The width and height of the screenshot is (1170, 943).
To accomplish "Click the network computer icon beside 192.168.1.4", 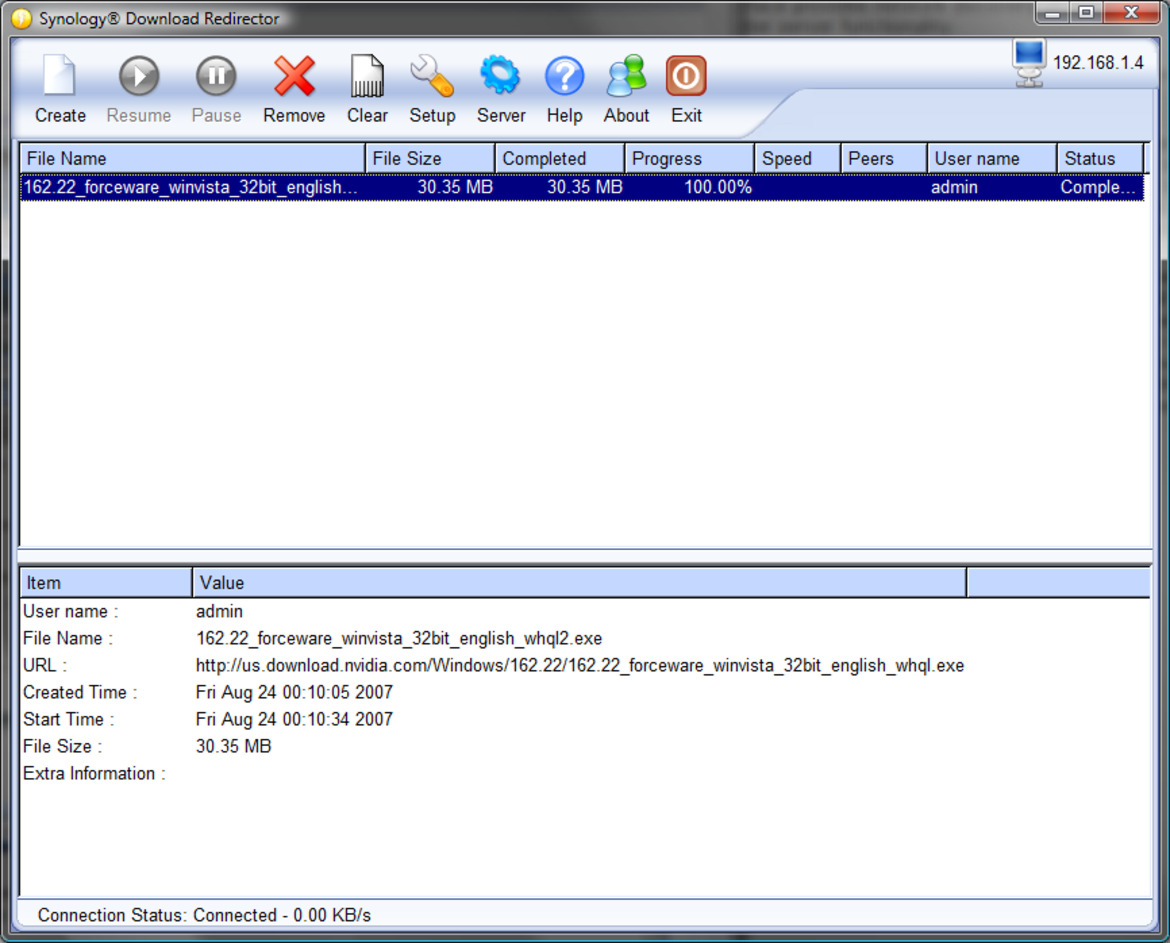I will click(1029, 63).
